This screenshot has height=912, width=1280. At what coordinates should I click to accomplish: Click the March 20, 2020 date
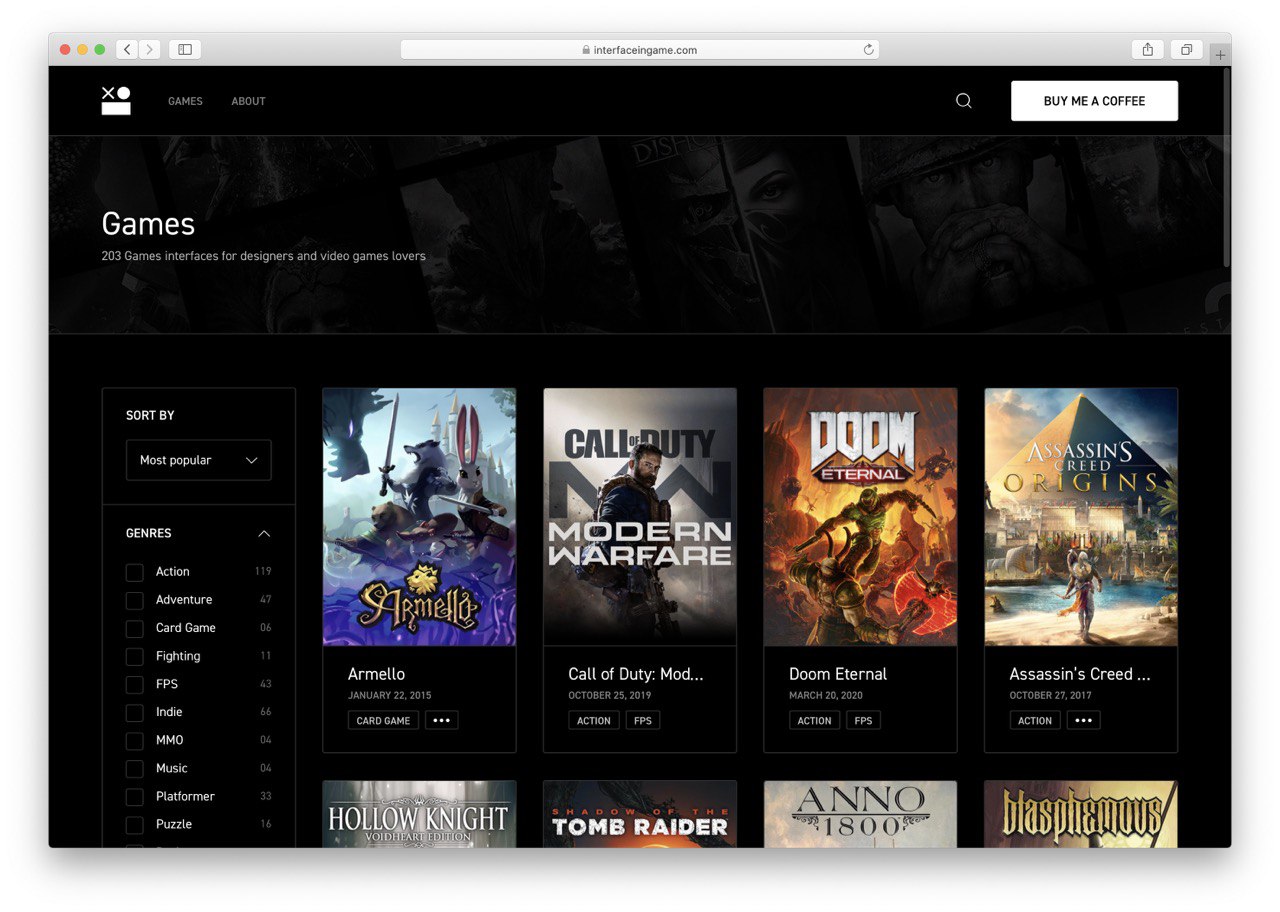[x=826, y=695]
